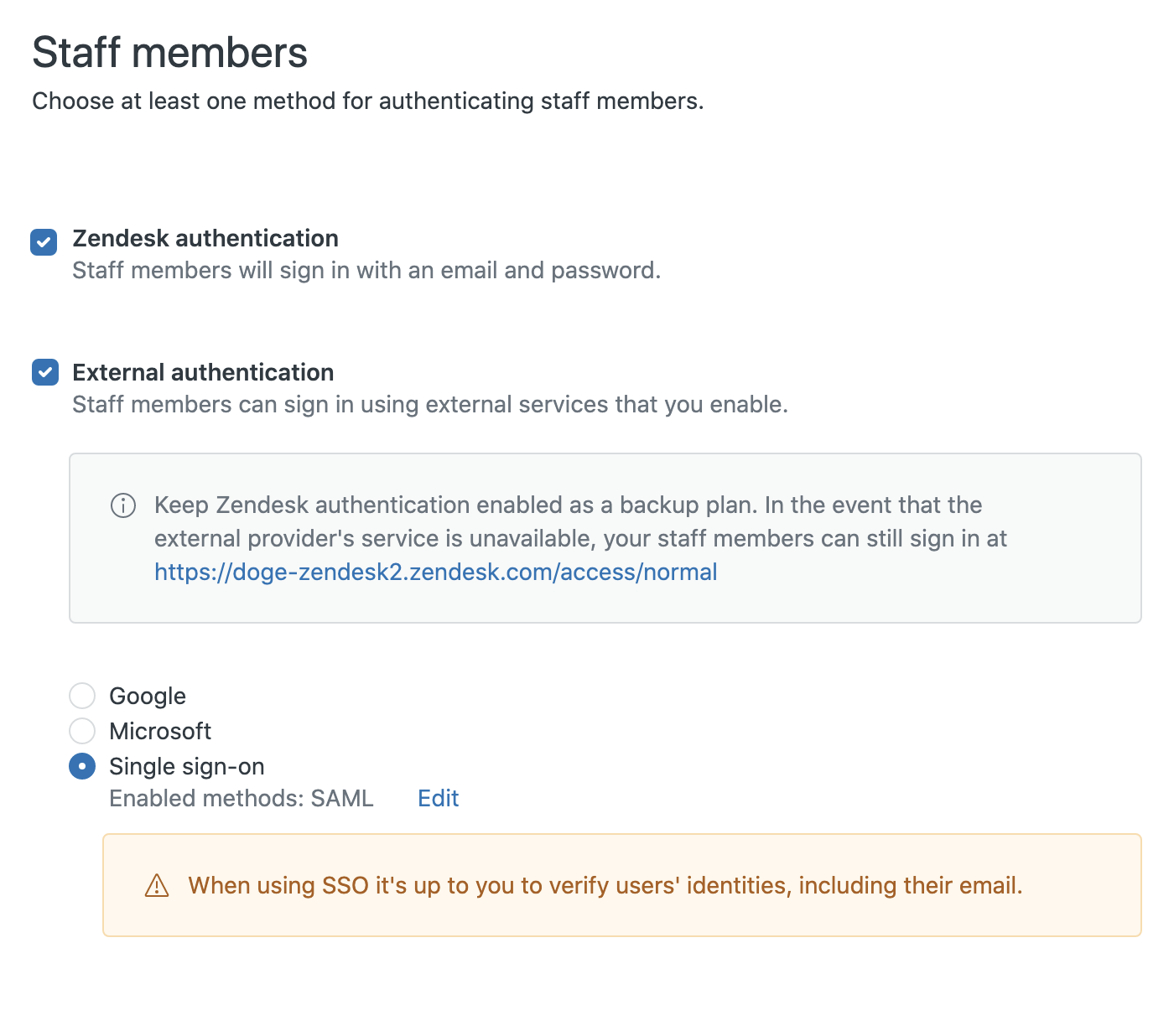Click the Google option label text

[x=148, y=696]
